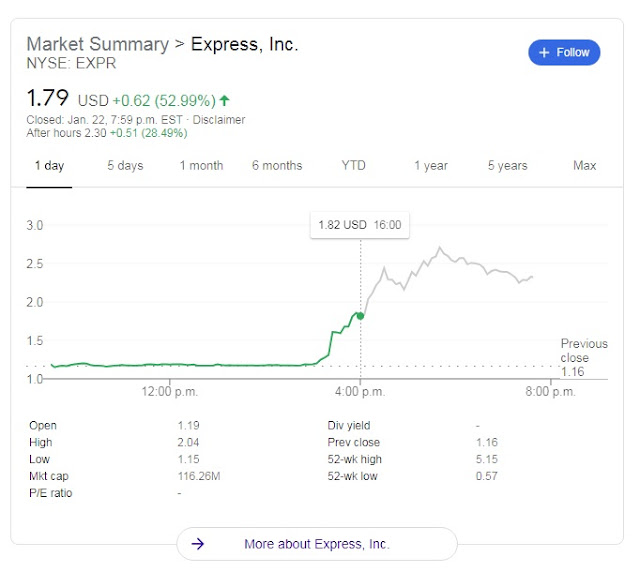Open More about Express, Inc. link
The image size is (640, 572).
tap(317, 544)
